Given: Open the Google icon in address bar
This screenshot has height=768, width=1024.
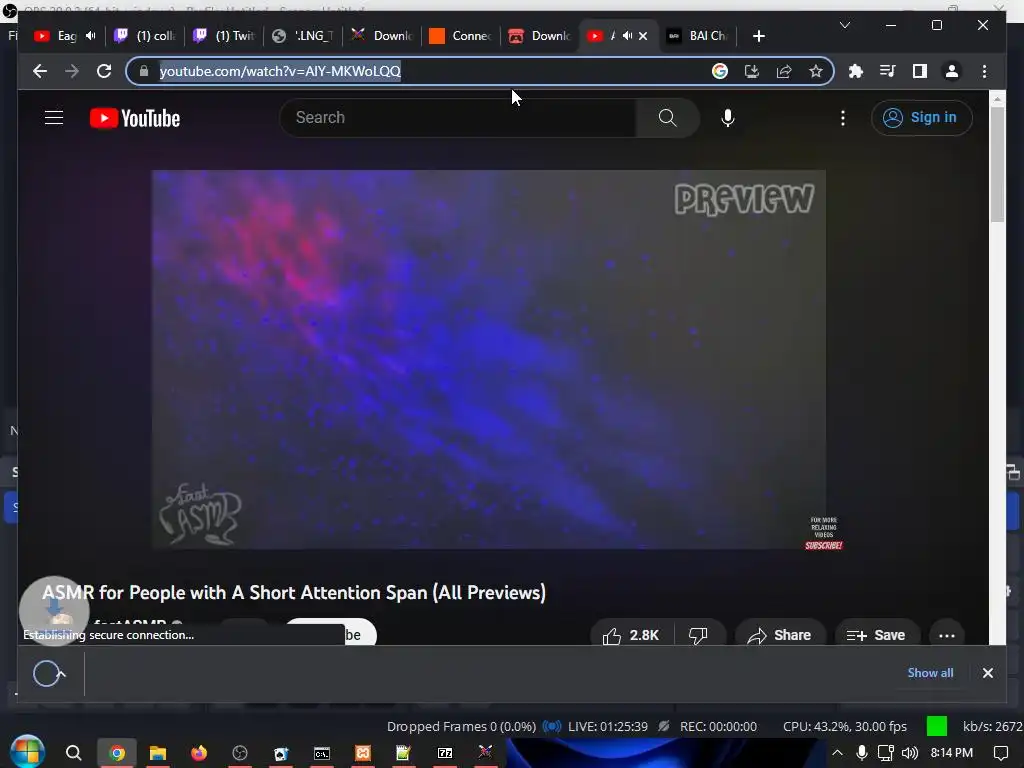Looking at the screenshot, I should (720, 71).
